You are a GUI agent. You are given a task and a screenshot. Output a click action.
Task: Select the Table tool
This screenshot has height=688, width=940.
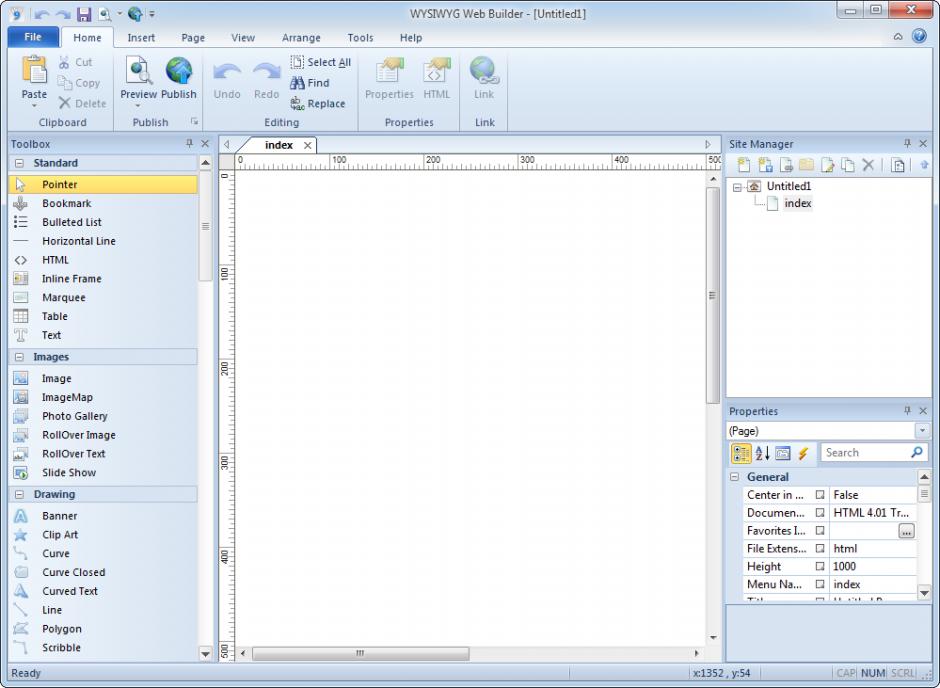(x=103, y=316)
